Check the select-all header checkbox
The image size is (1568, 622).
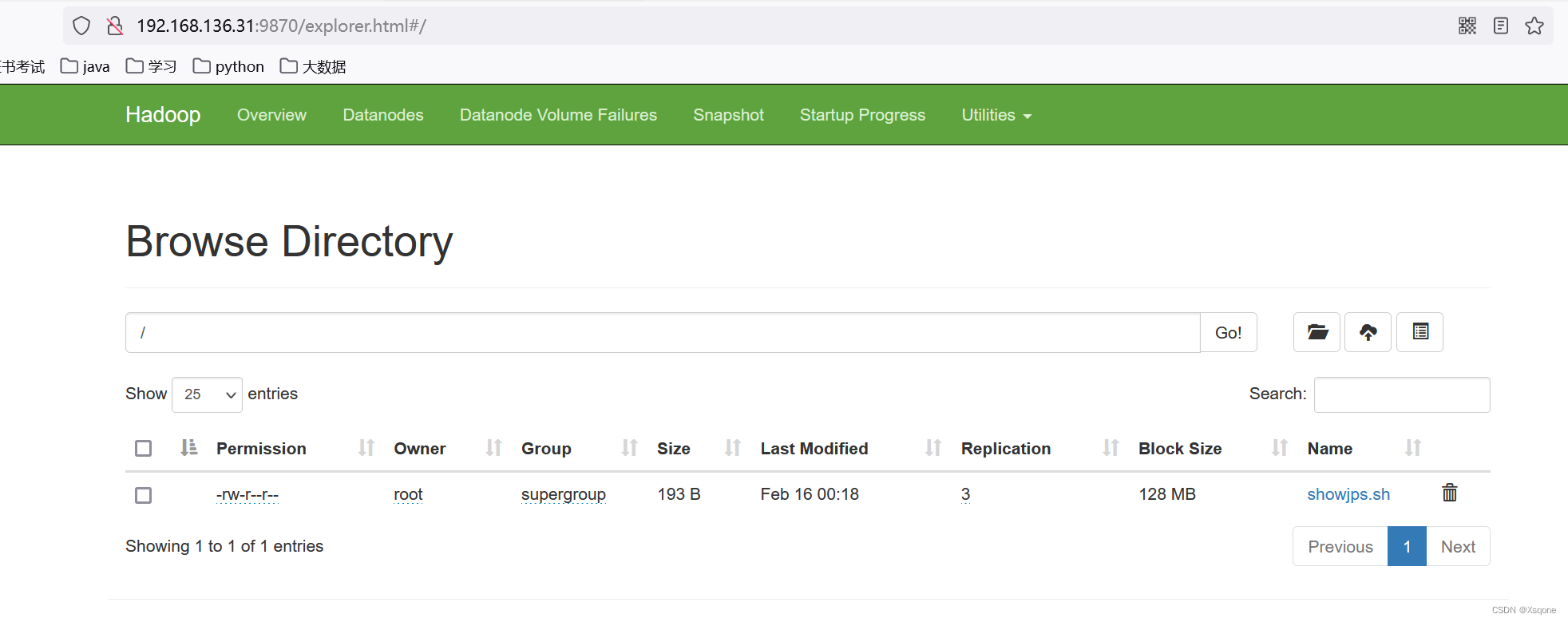(144, 448)
